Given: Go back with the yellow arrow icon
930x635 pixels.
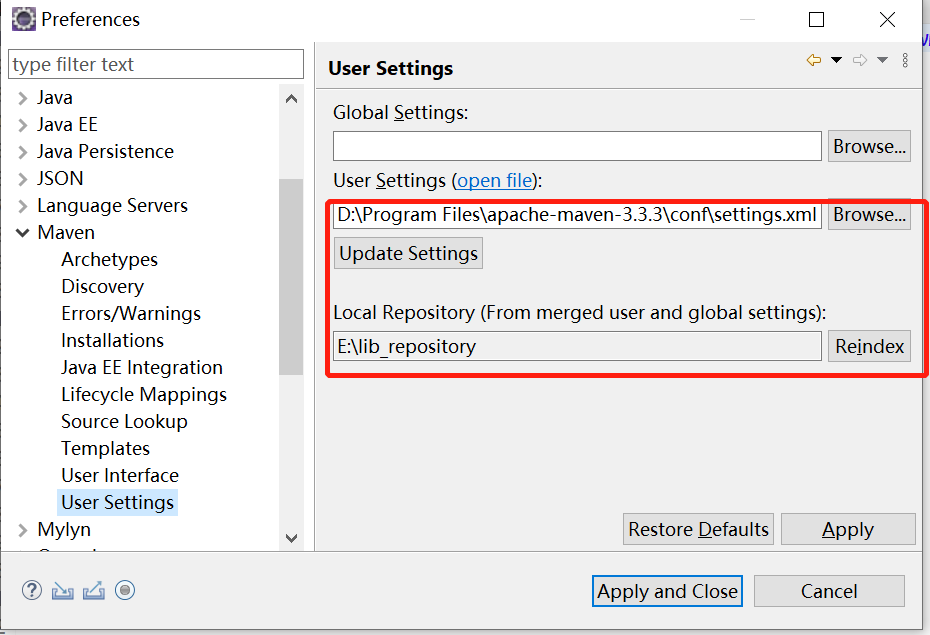Looking at the screenshot, I should tap(814, 61).
